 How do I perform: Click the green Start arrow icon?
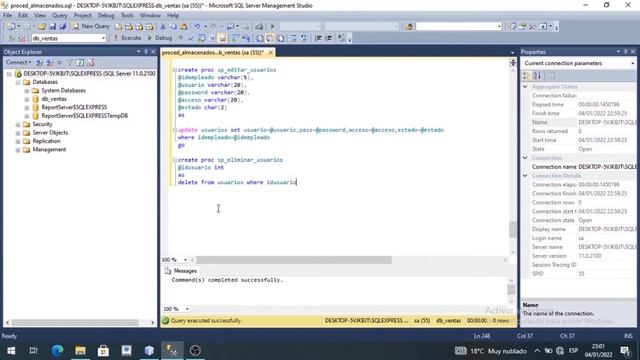pyautogui.click(x=272, y=27)
